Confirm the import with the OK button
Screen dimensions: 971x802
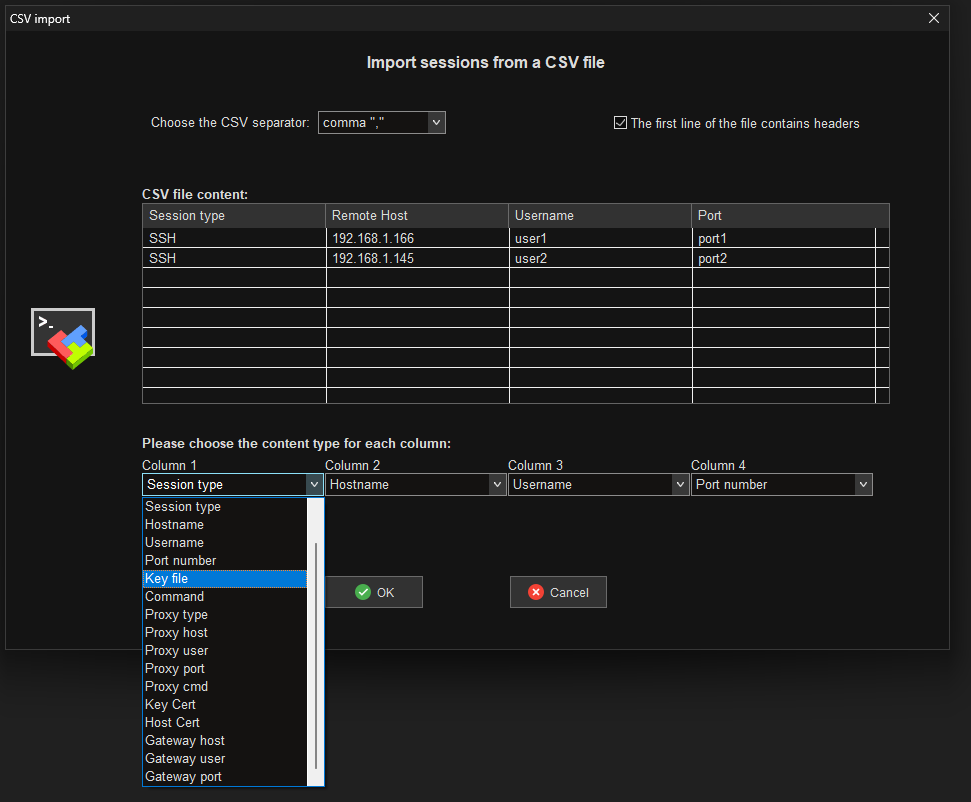pyautogui.click(x=374, y=591)
